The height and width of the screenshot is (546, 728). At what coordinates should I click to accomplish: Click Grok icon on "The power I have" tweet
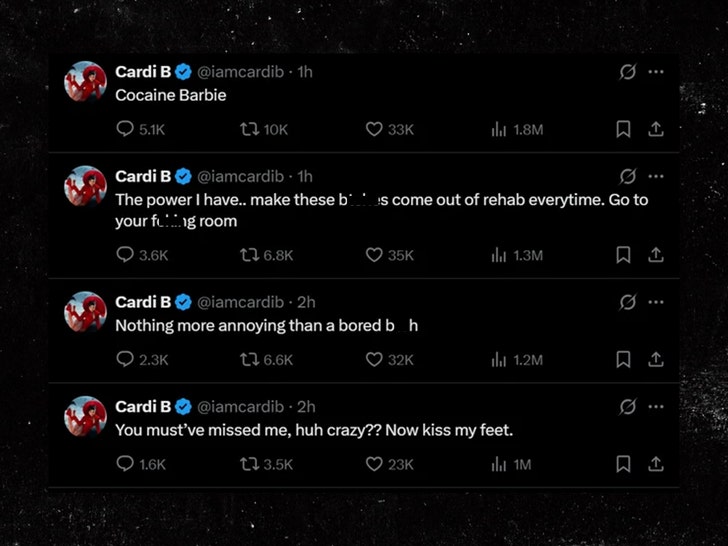627,176
